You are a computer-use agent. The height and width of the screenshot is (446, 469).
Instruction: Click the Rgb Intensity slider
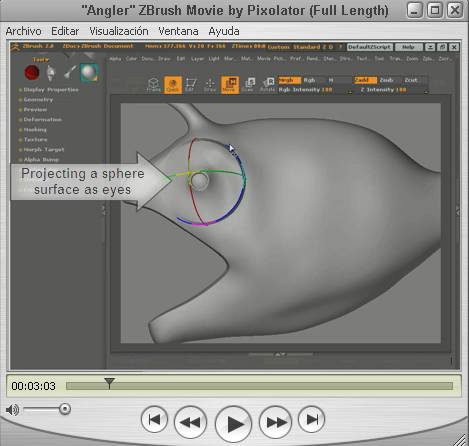(x=315, y=90)
